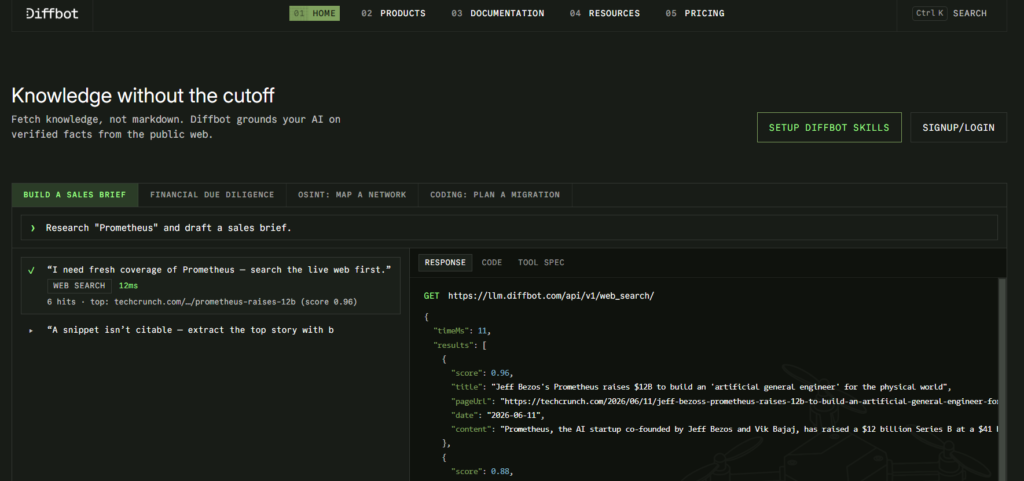Click the '6 hits · top: techcrunch.com' line
1024x481 pixels.
tap(202, 302)
